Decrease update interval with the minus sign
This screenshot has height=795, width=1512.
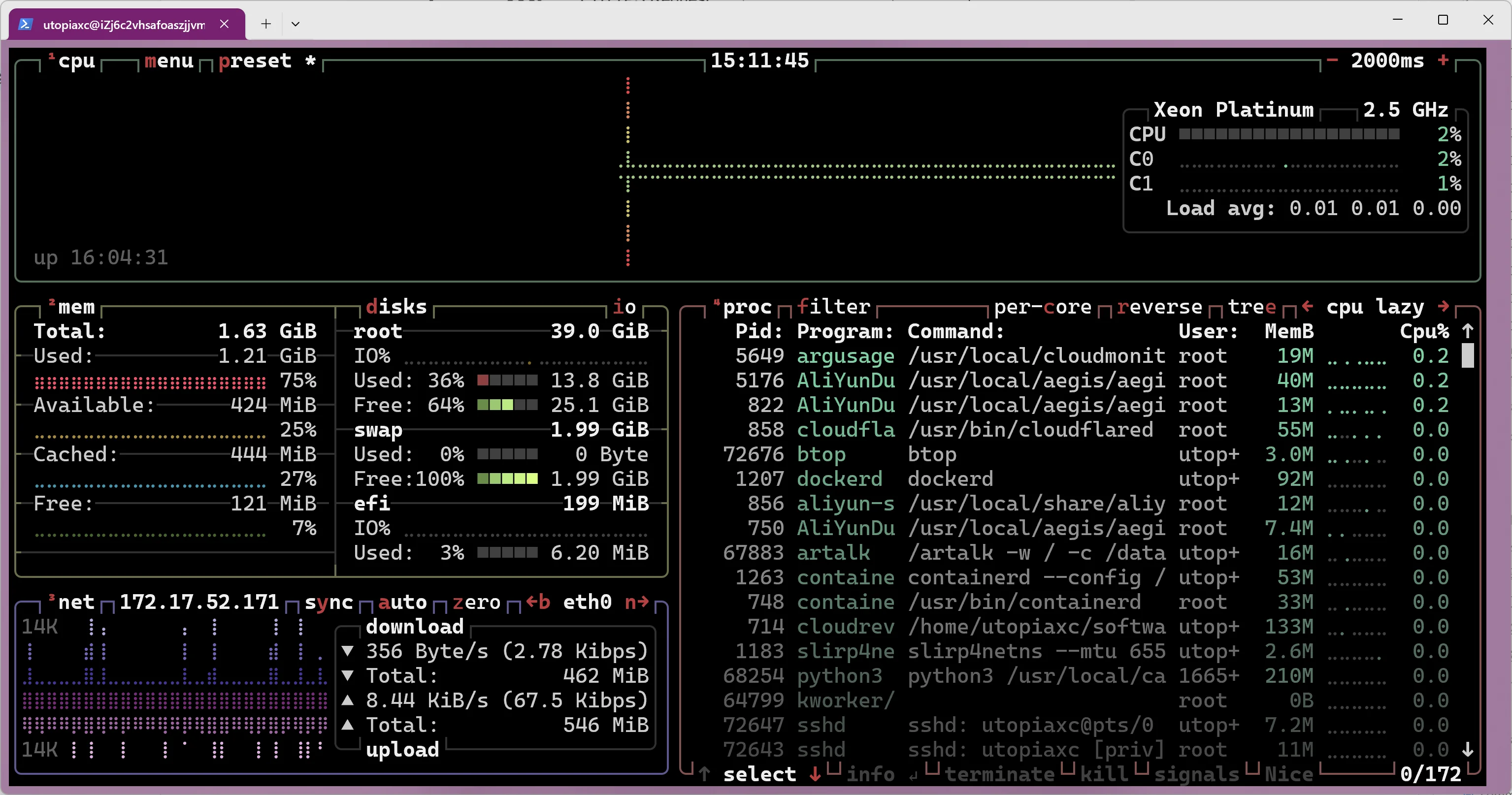(1332, 60)
